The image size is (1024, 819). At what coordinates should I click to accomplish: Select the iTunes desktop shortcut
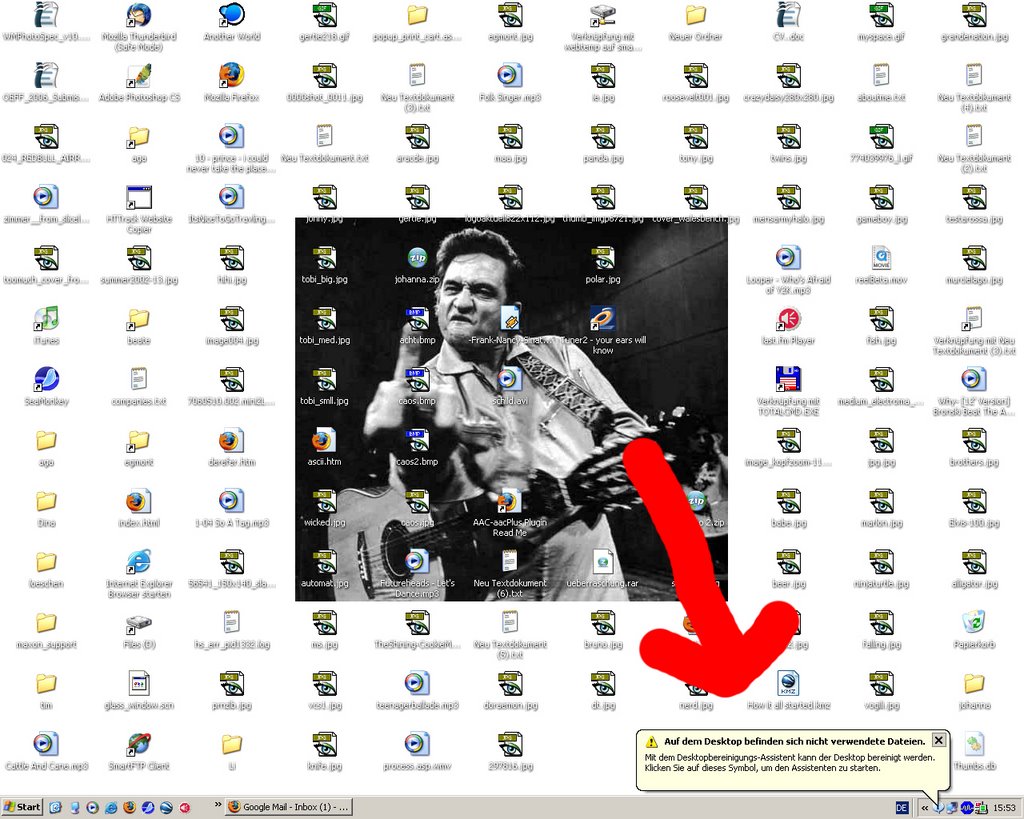46,319
